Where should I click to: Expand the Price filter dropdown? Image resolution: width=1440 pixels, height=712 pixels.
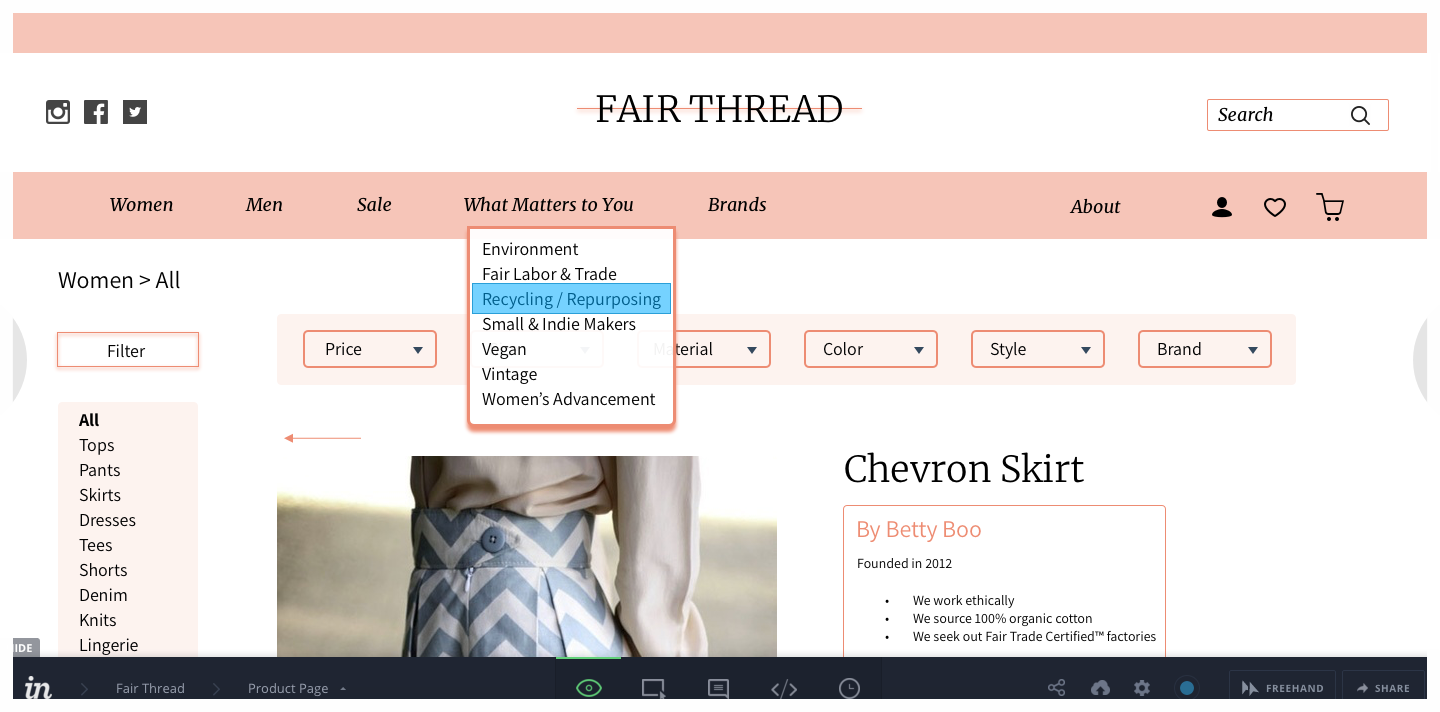370,349
